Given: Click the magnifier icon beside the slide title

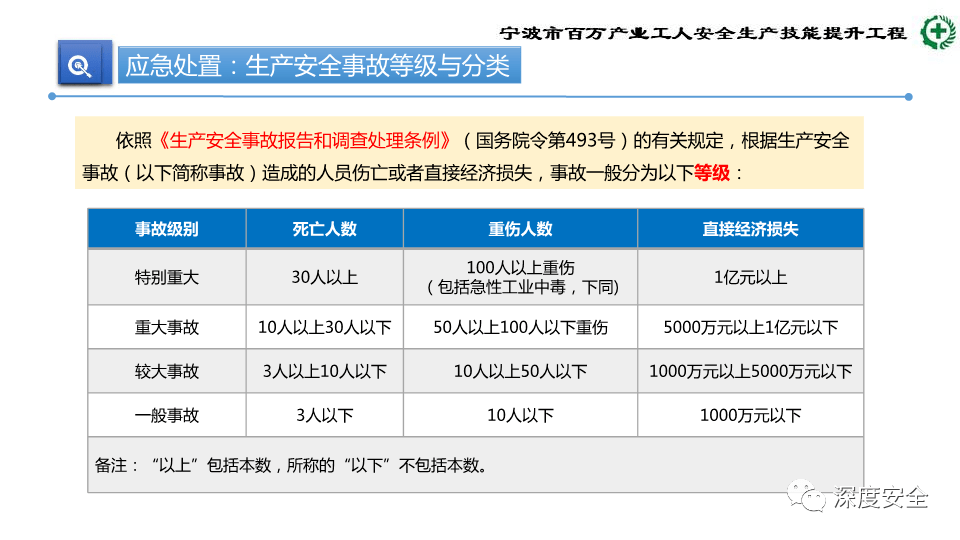Looking at the screenshot, I should 79,66.
